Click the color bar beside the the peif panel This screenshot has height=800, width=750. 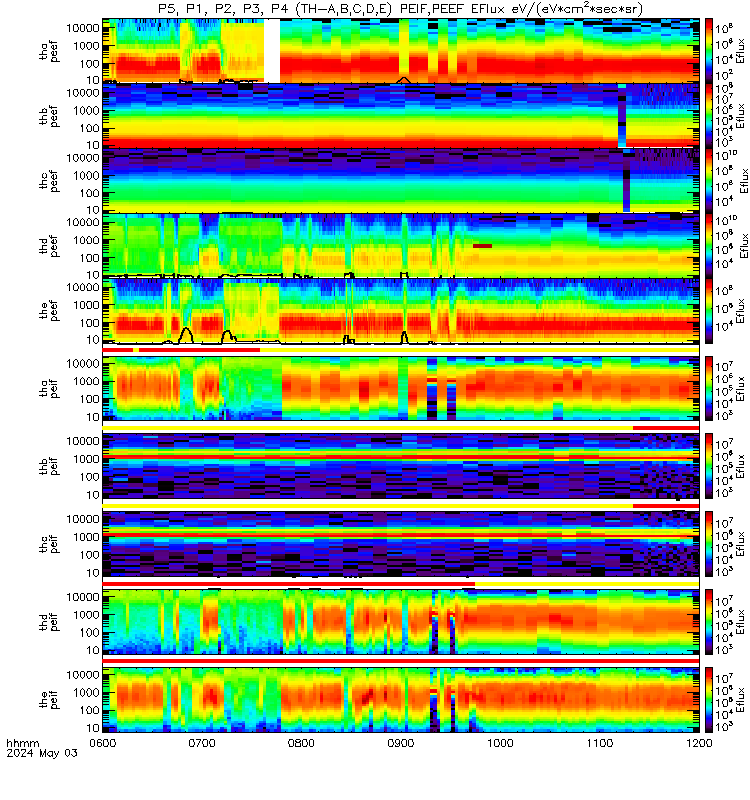tap(709, 699)
